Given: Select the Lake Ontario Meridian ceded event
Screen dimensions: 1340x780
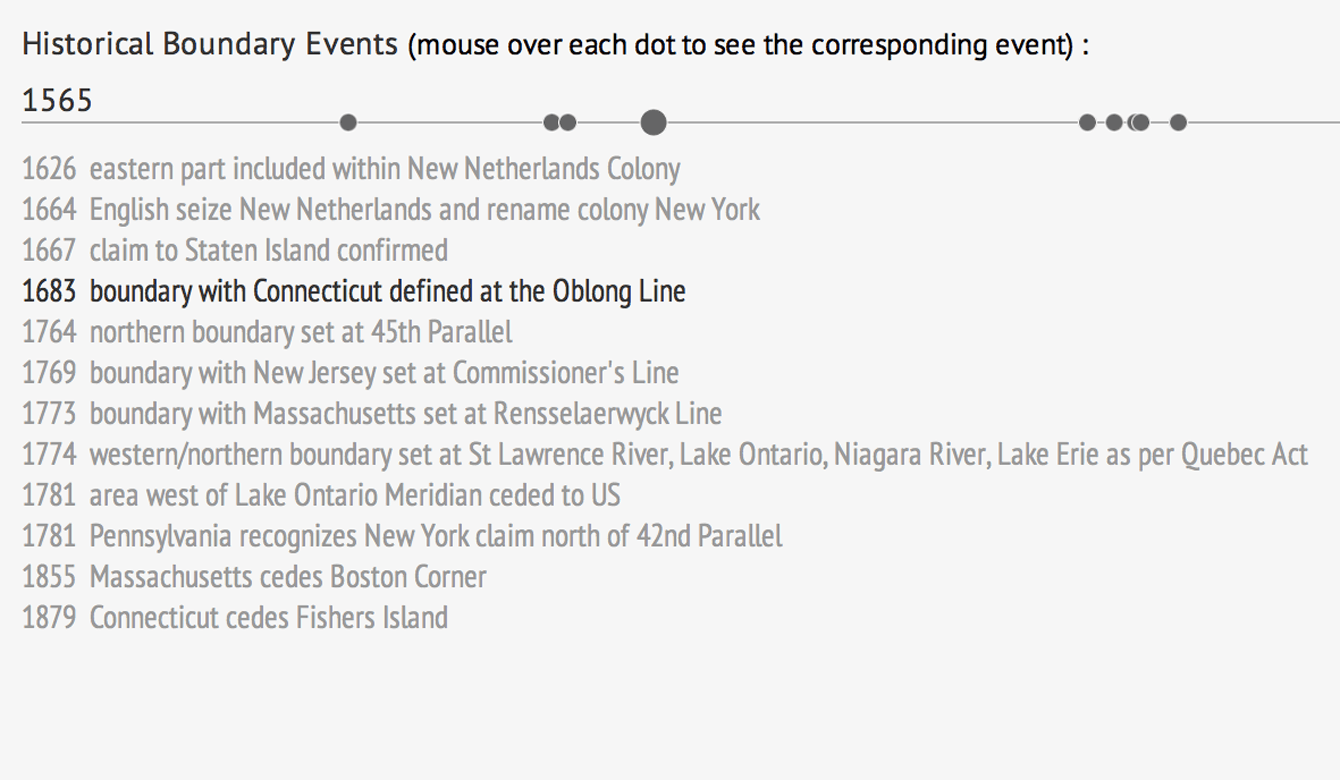Looking at the screenshot, I should 321,495.
